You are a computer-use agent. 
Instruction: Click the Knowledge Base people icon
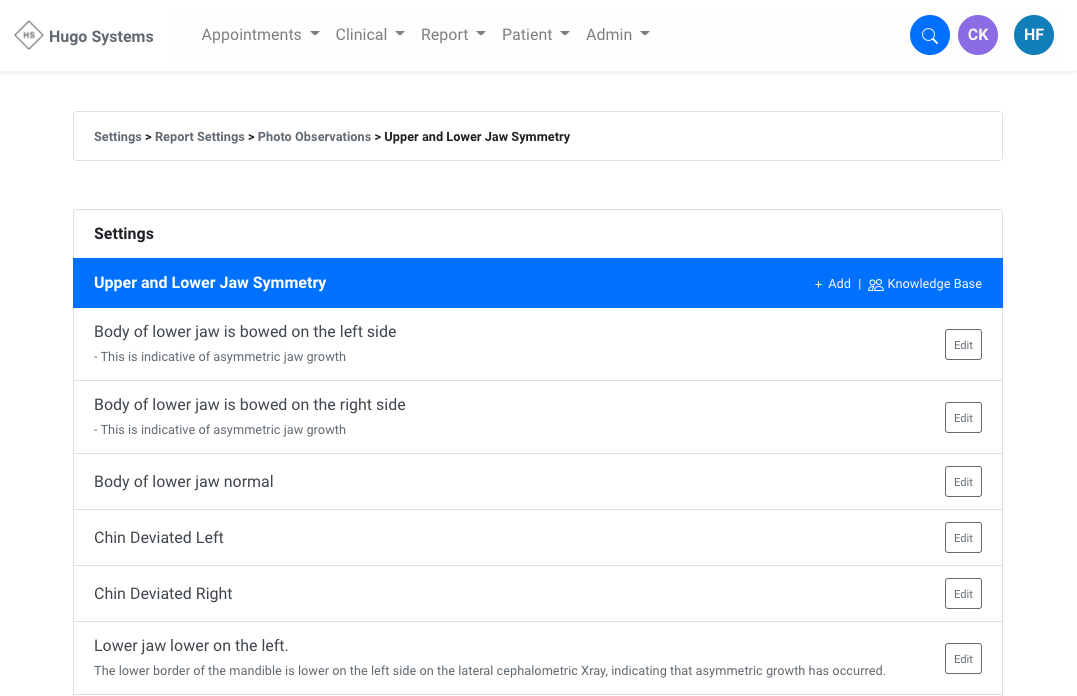876,284
